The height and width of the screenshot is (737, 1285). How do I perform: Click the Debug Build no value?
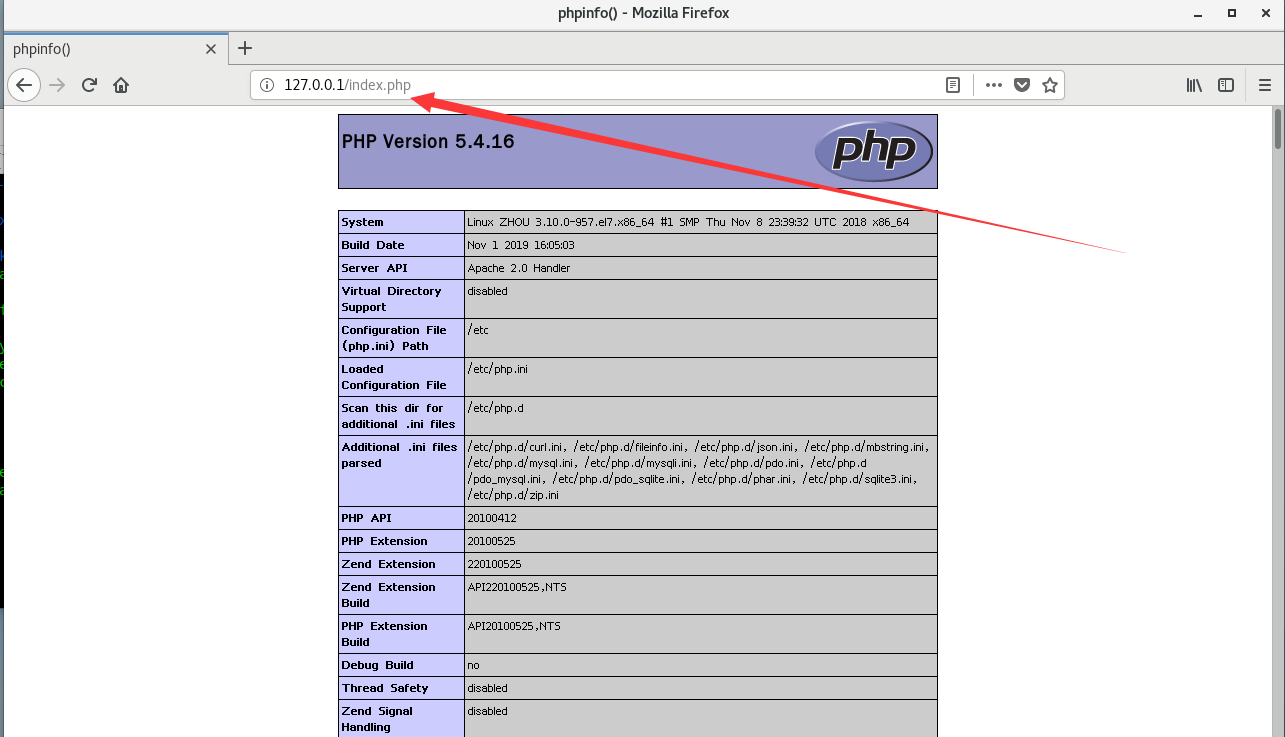[473, 665]
